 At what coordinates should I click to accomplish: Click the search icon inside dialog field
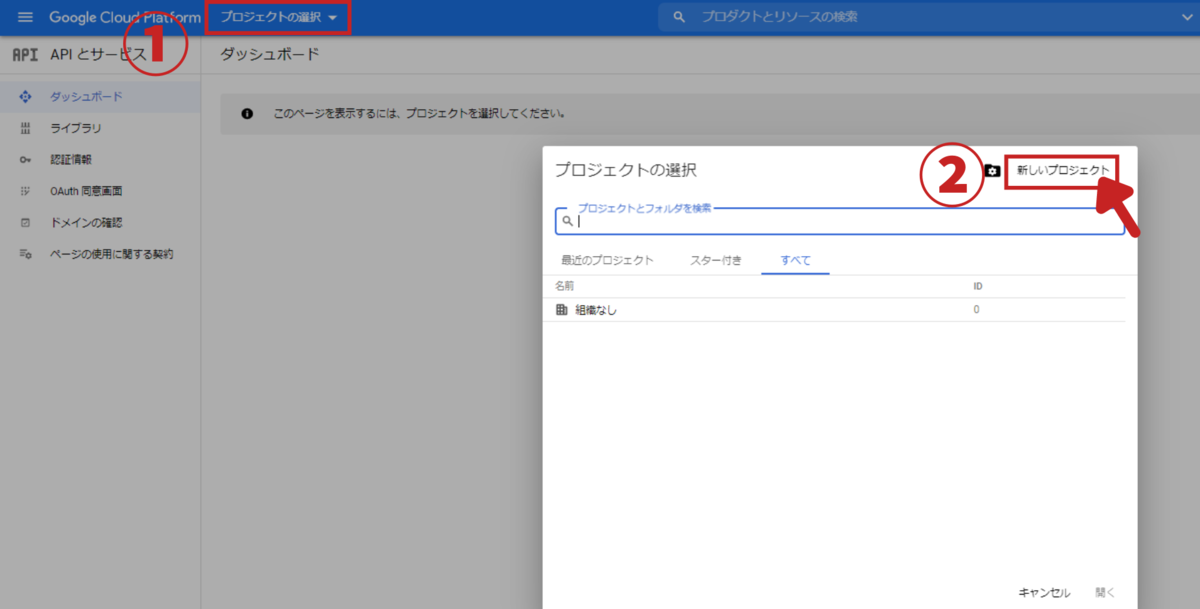pos(567,222)
